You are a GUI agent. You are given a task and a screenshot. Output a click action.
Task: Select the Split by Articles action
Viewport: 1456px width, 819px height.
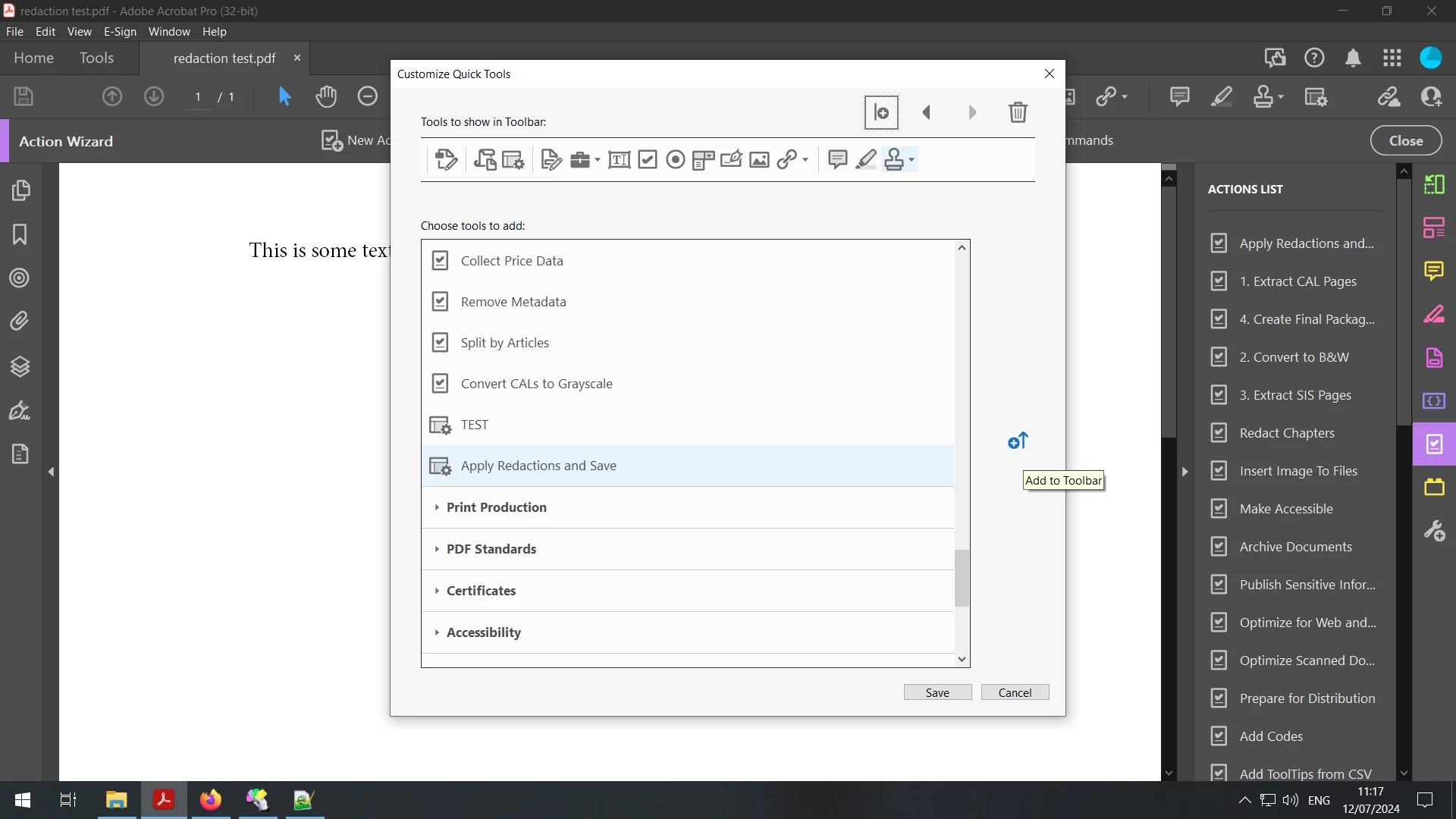504,343
